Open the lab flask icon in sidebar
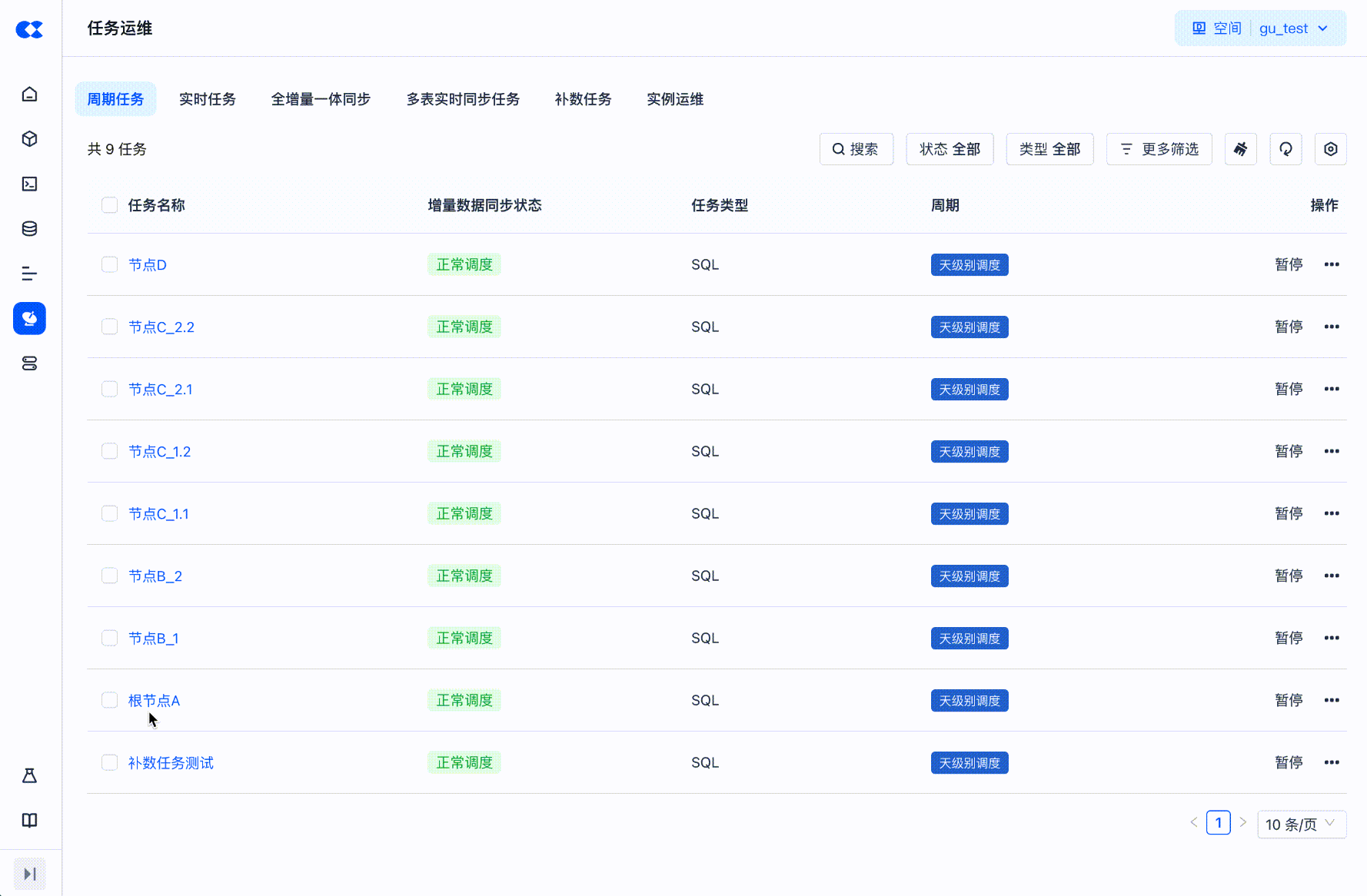The image size is (1367, 896). [29, 775]
